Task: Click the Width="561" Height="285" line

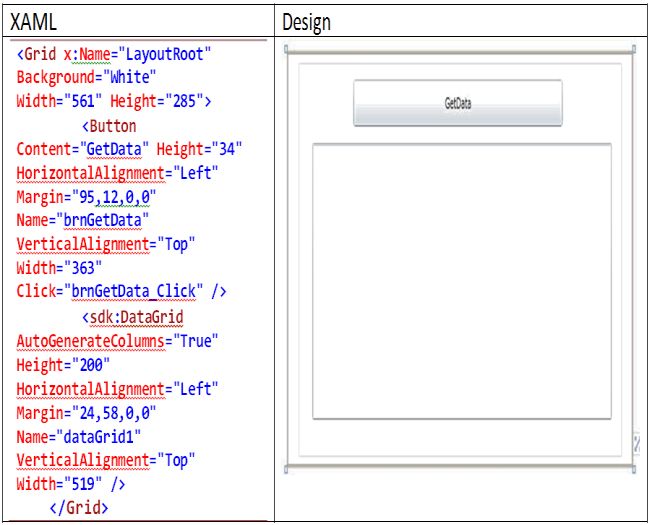Action: [114, 101]
